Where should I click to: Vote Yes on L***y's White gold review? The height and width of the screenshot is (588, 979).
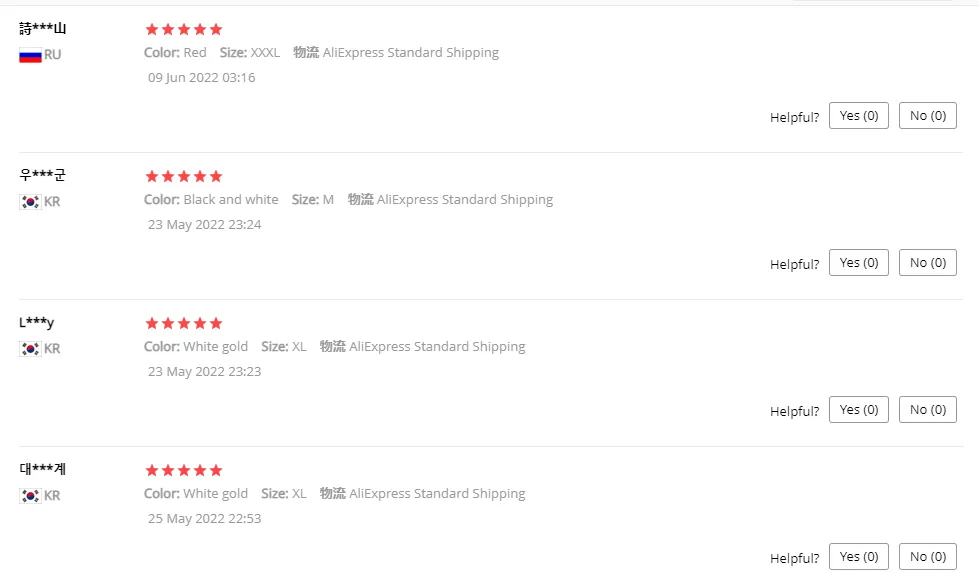[858, 409]
